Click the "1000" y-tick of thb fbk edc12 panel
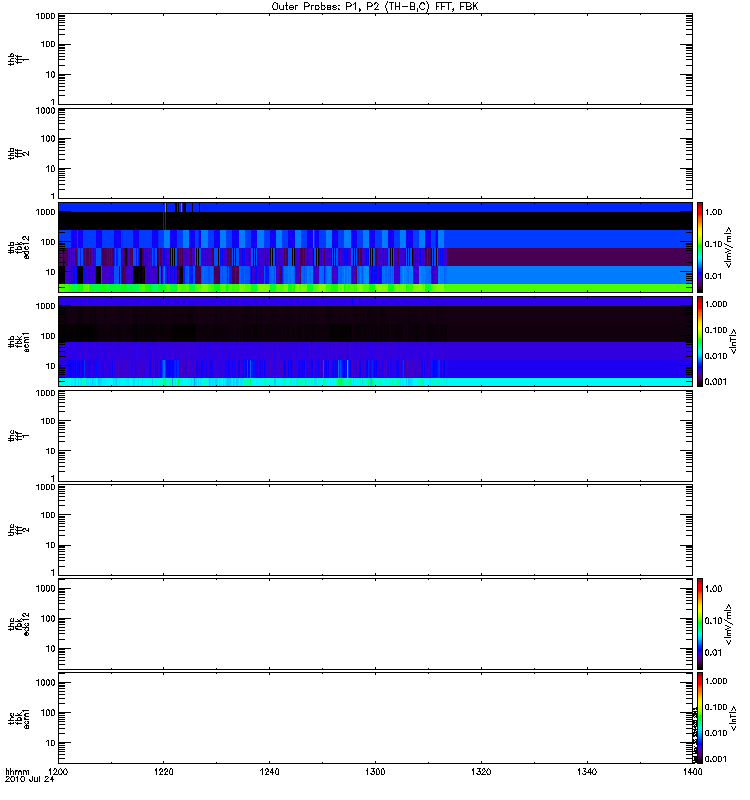 45,212
